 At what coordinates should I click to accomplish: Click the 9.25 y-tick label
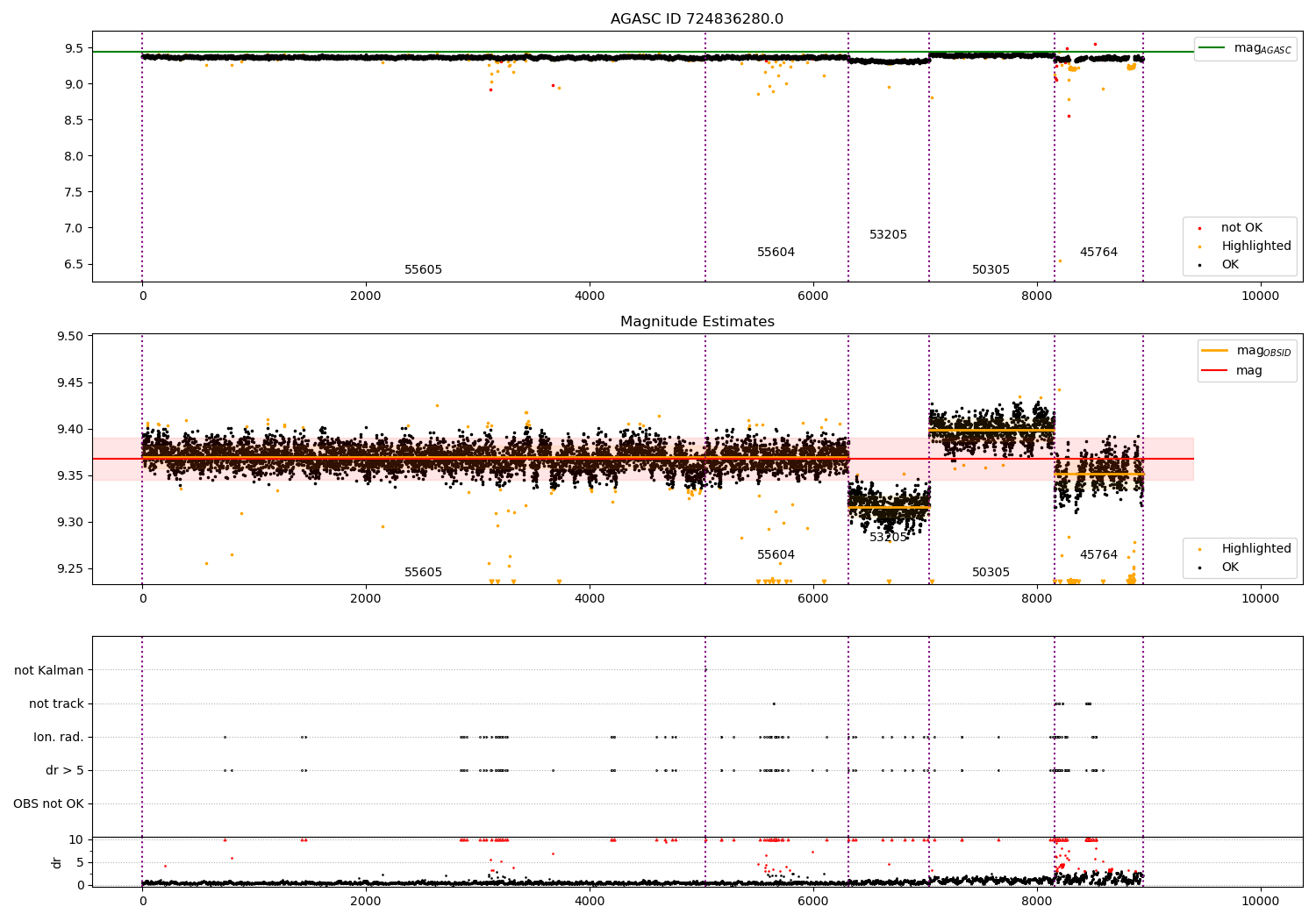point(70,569)
